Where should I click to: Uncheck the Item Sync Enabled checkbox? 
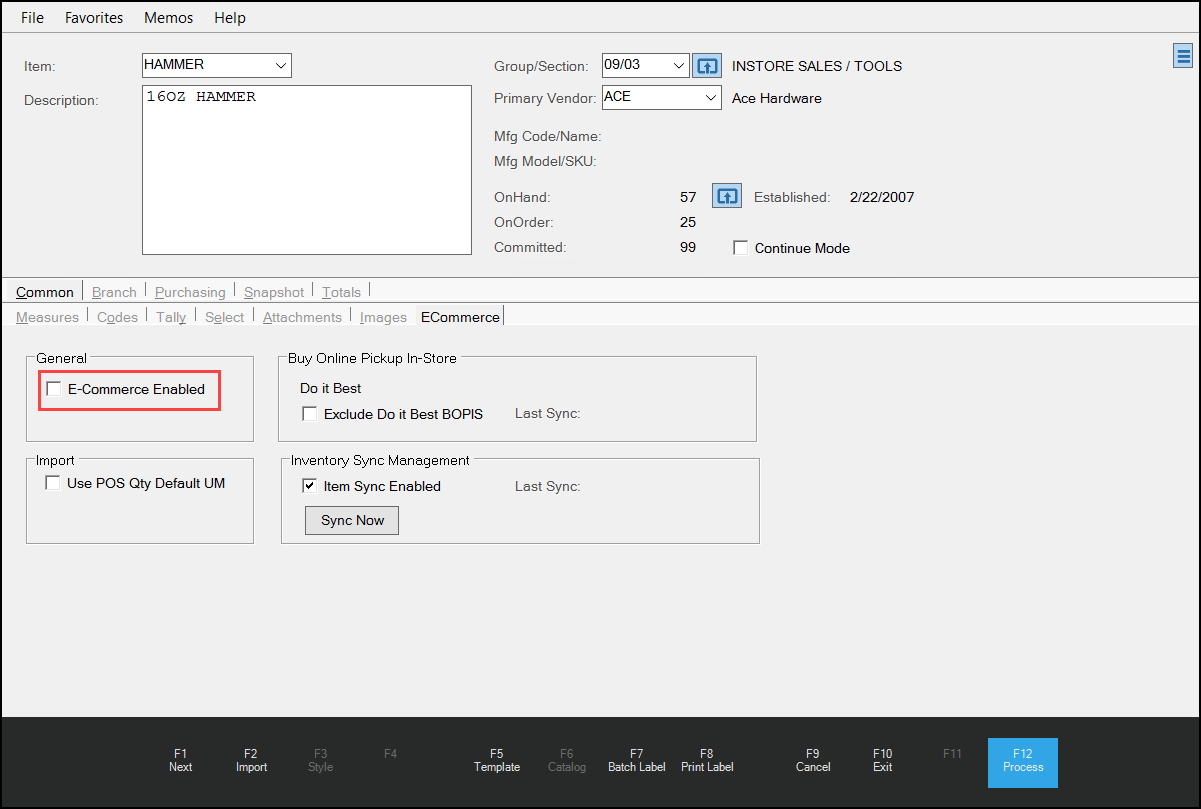tap(310, 486)
